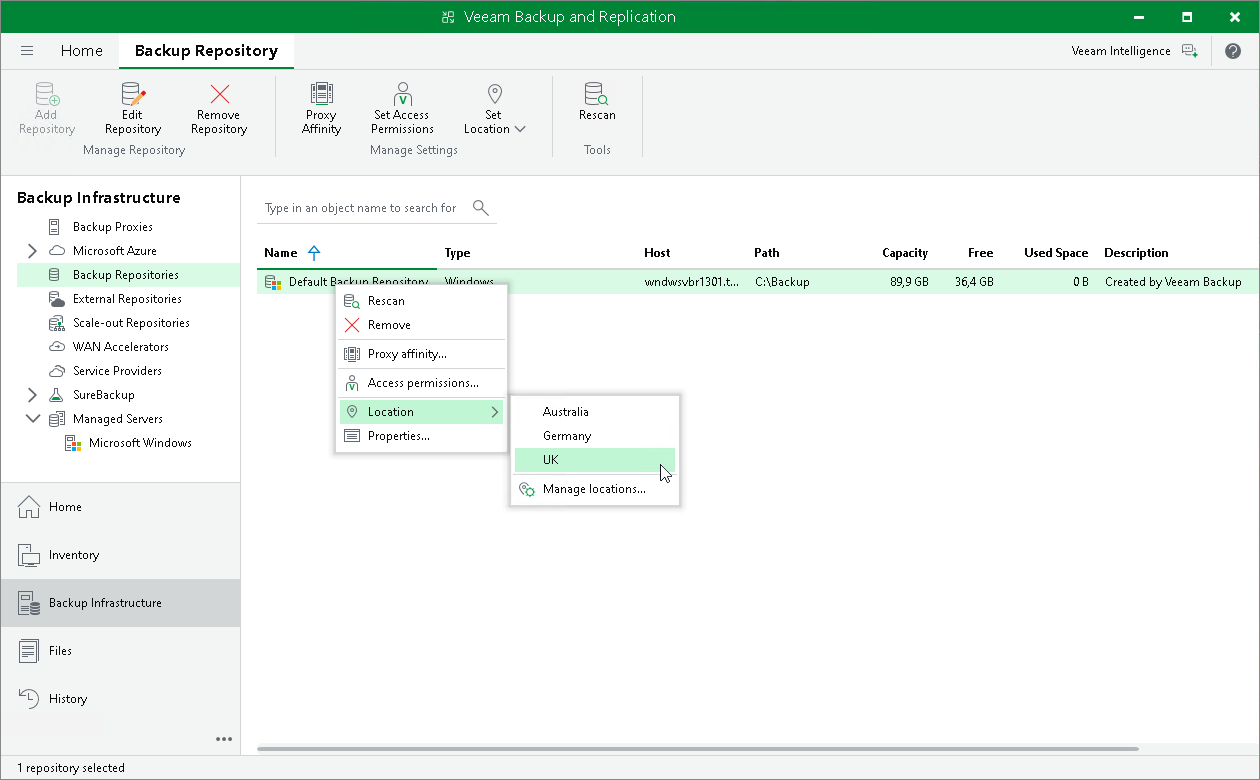Sort by the Path column header

767,253
